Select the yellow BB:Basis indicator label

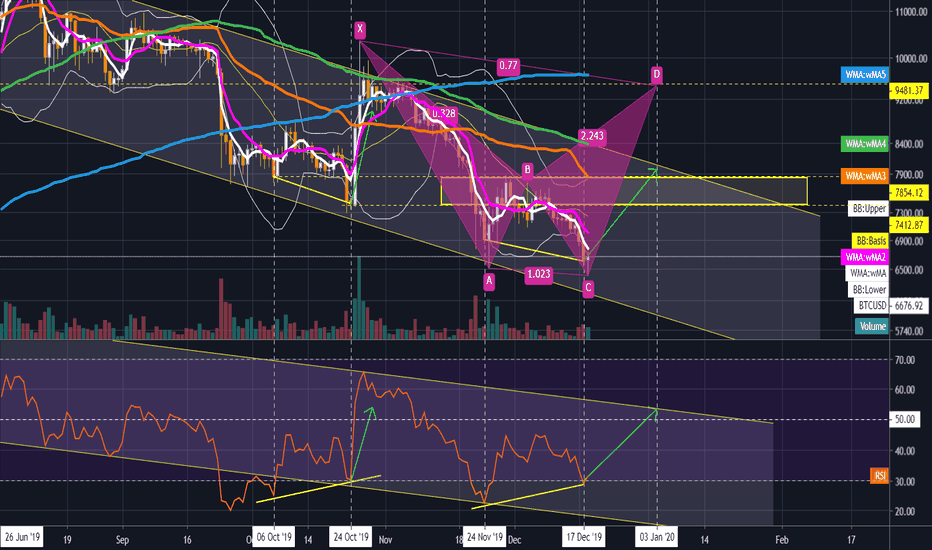click(x=871, y=241)
